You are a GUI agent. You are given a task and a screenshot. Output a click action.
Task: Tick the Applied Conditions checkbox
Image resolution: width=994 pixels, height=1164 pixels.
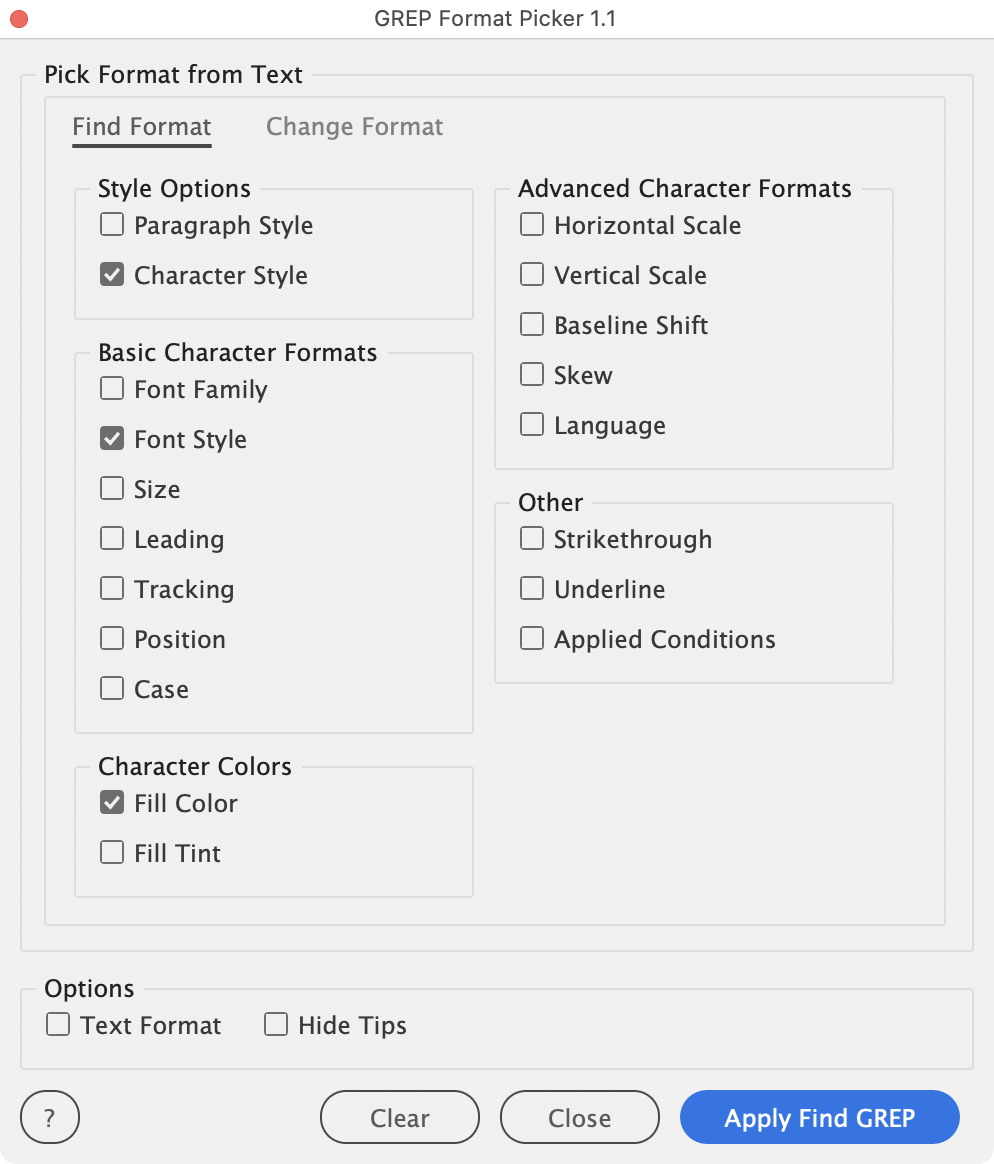point(532,639)
